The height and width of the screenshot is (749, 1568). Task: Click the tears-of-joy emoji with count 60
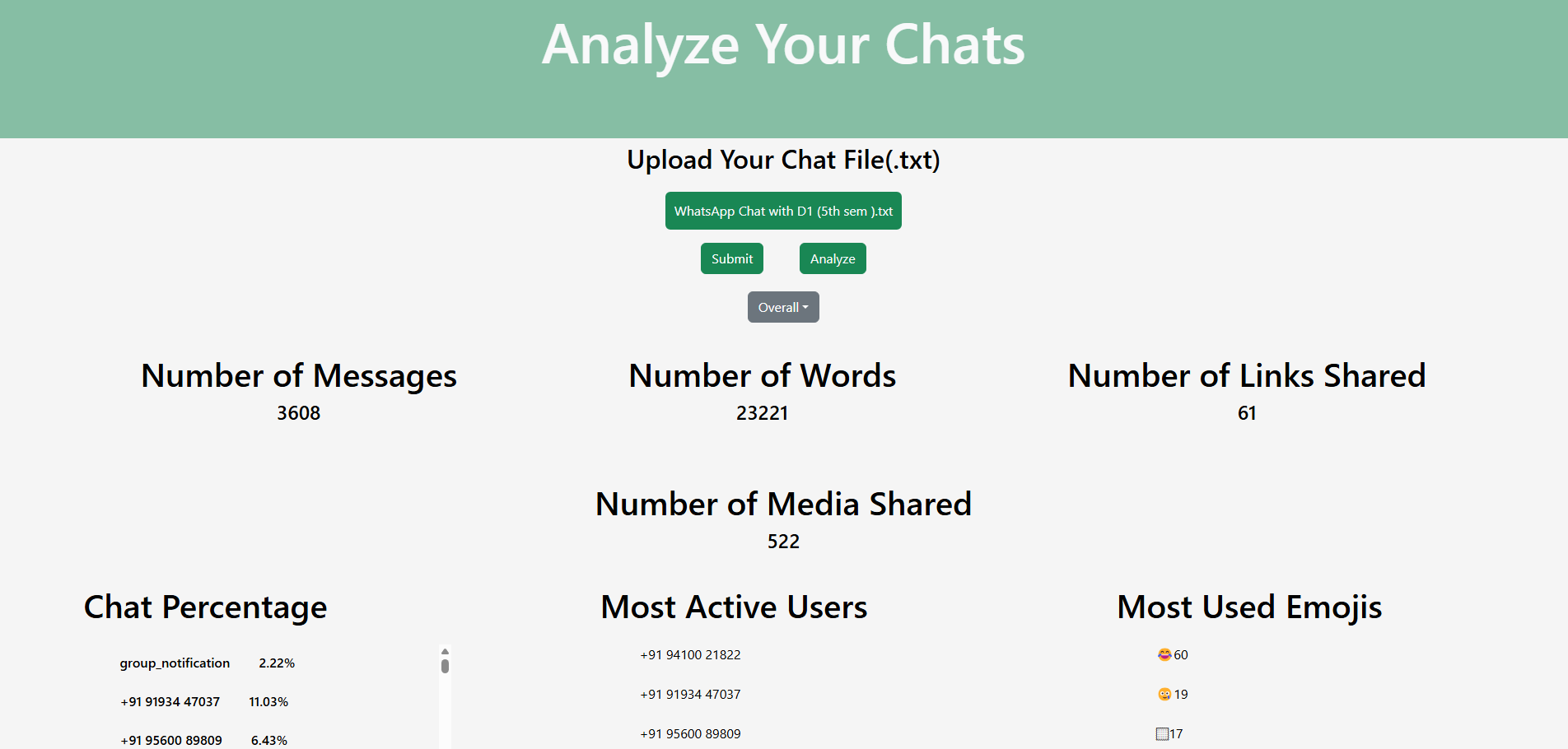(x=1164, y=655)
